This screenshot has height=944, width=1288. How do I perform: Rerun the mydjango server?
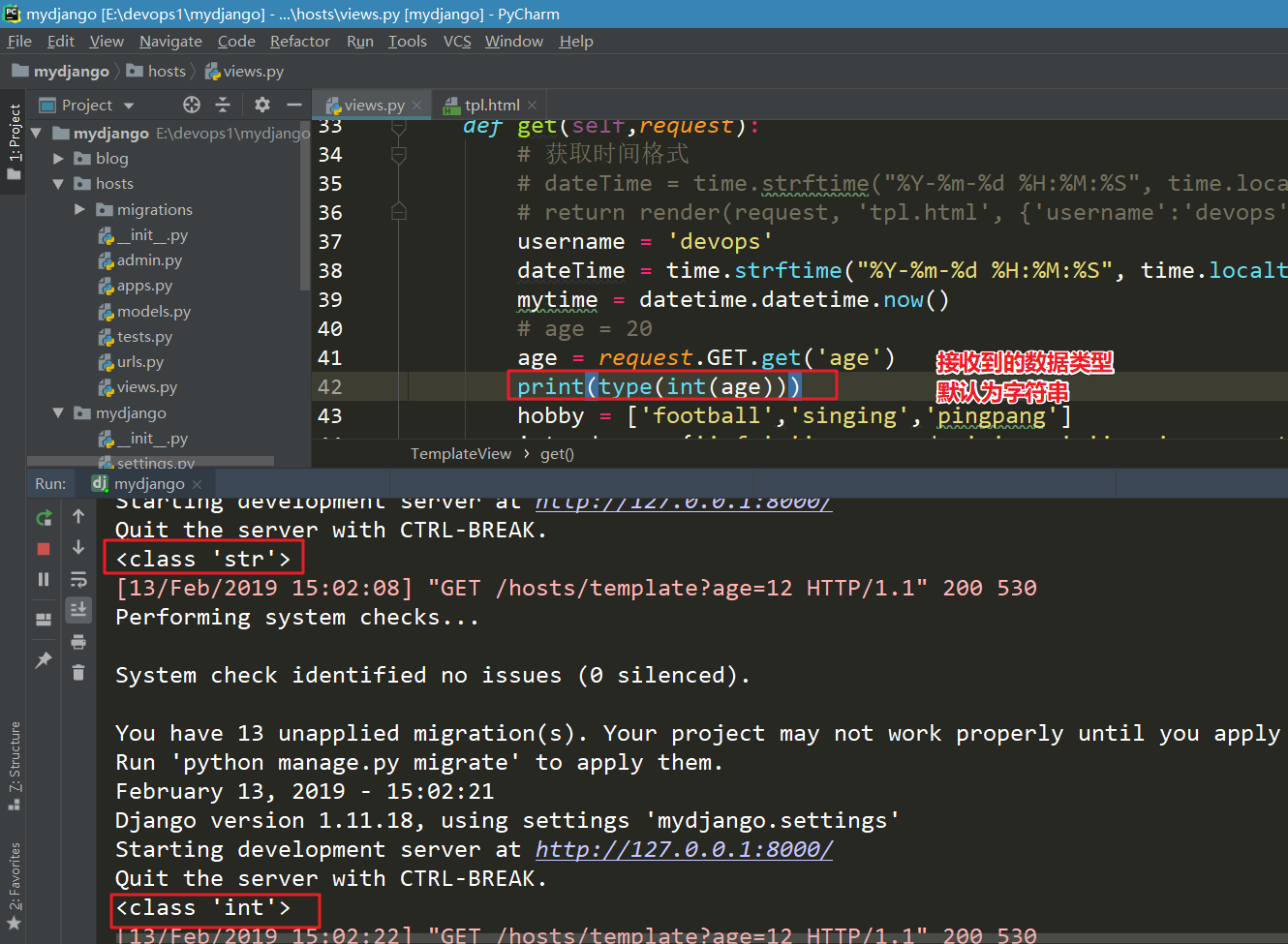coord(44,518)
